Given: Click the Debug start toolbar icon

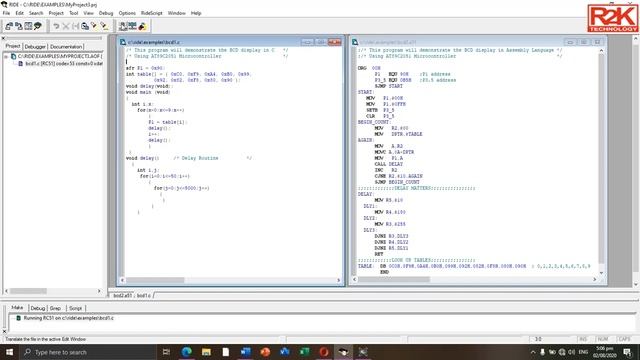Looking at the screenshot, I should click(142, 26).
